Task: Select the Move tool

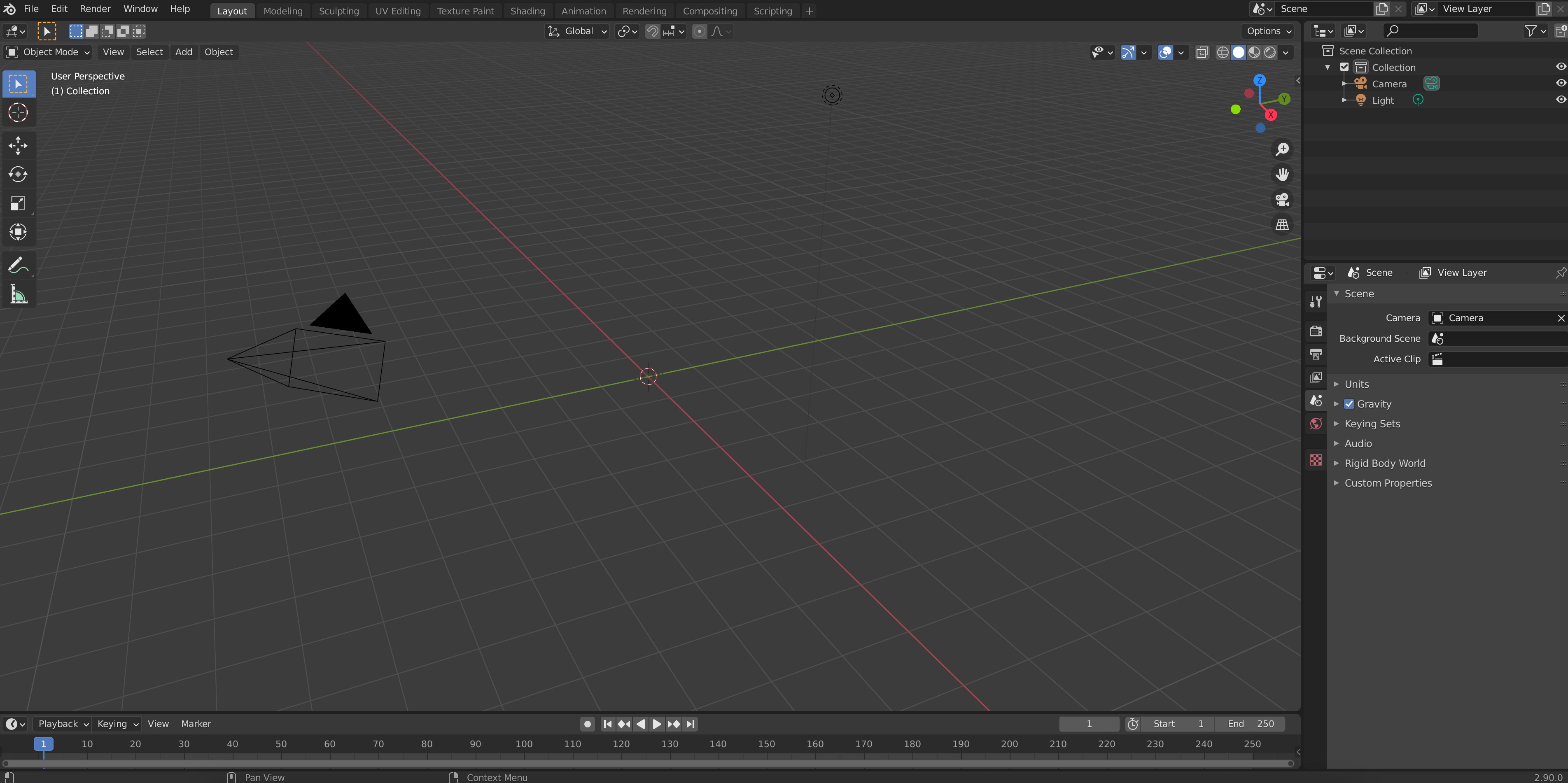Action: coord(18,145)
